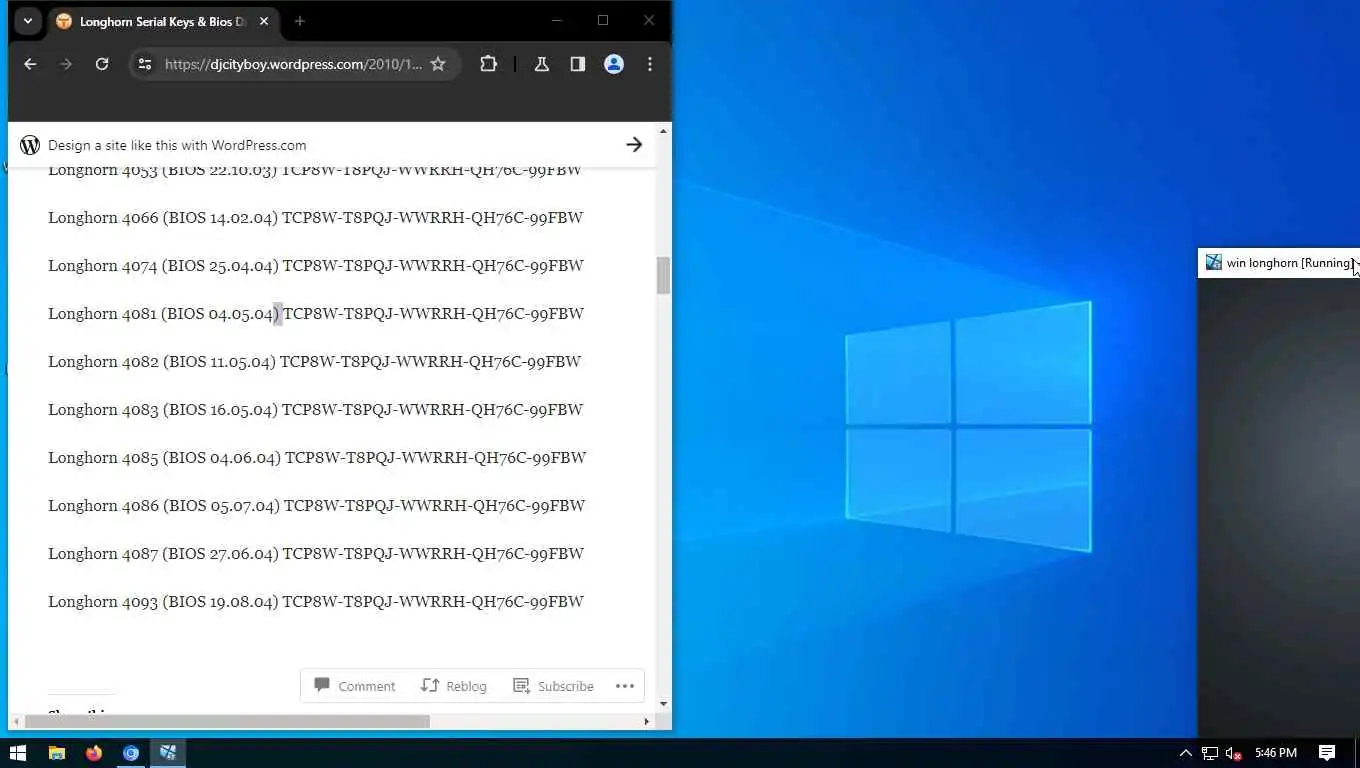Click the Longhorn 4081 (BIOS 04.05.04) line
This screenshot has width=1360, height=768.
click(315, 313)
